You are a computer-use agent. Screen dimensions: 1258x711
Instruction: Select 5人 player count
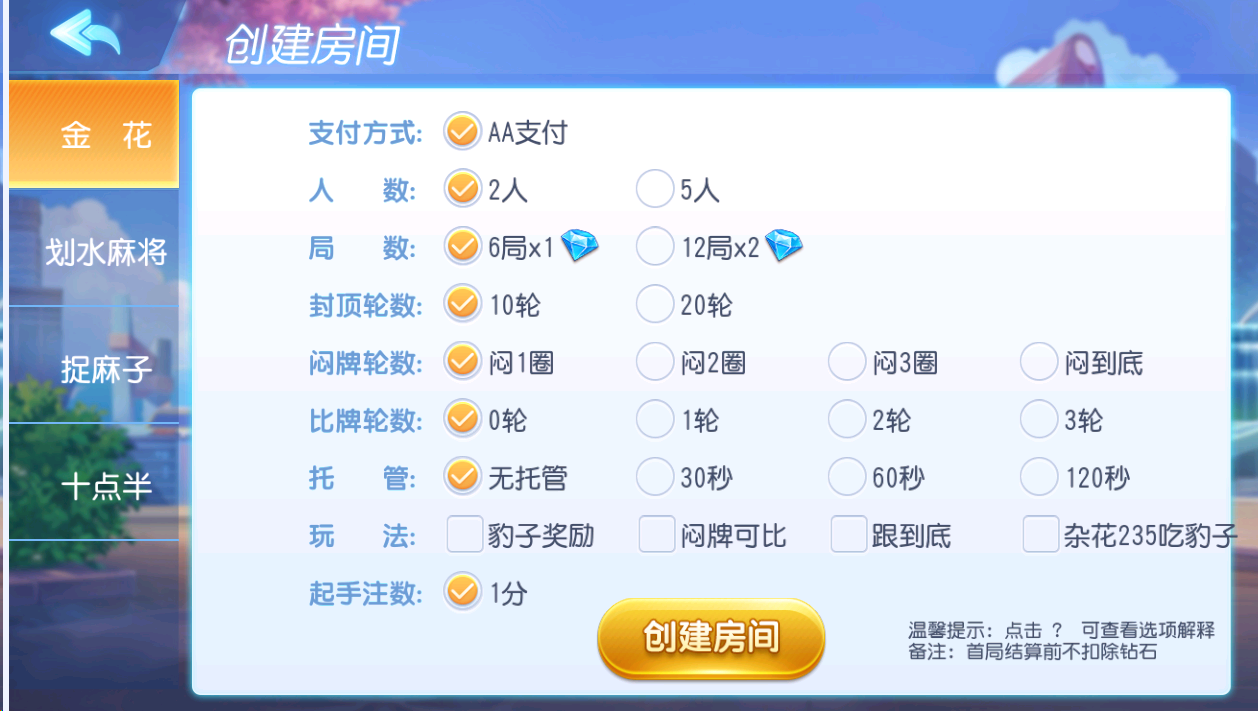655,188
